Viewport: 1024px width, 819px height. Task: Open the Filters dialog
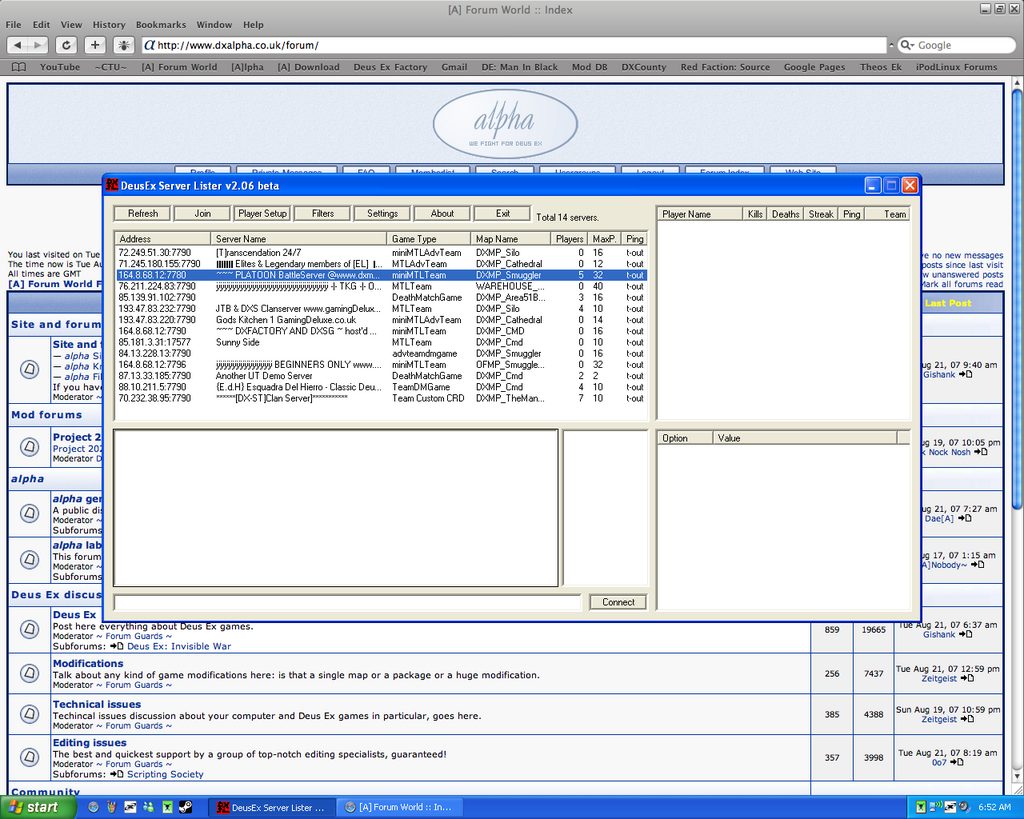pyautogui.click(x=323, y=214)
